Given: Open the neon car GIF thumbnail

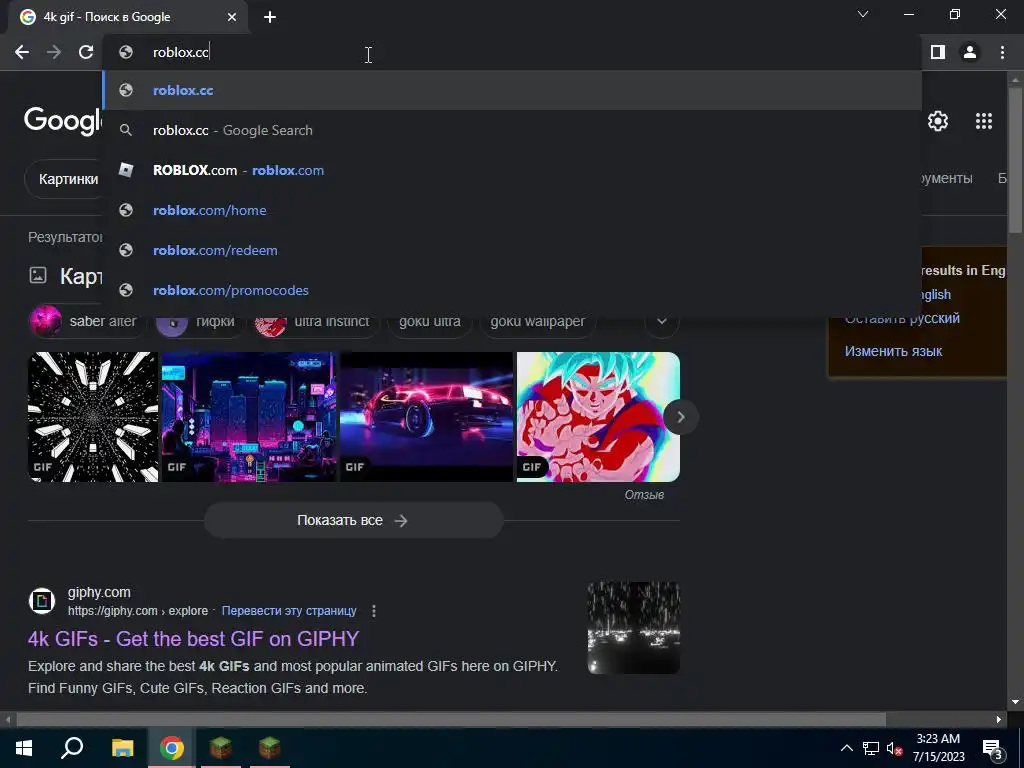Looking at the screenshot, I should click(426, 417).
